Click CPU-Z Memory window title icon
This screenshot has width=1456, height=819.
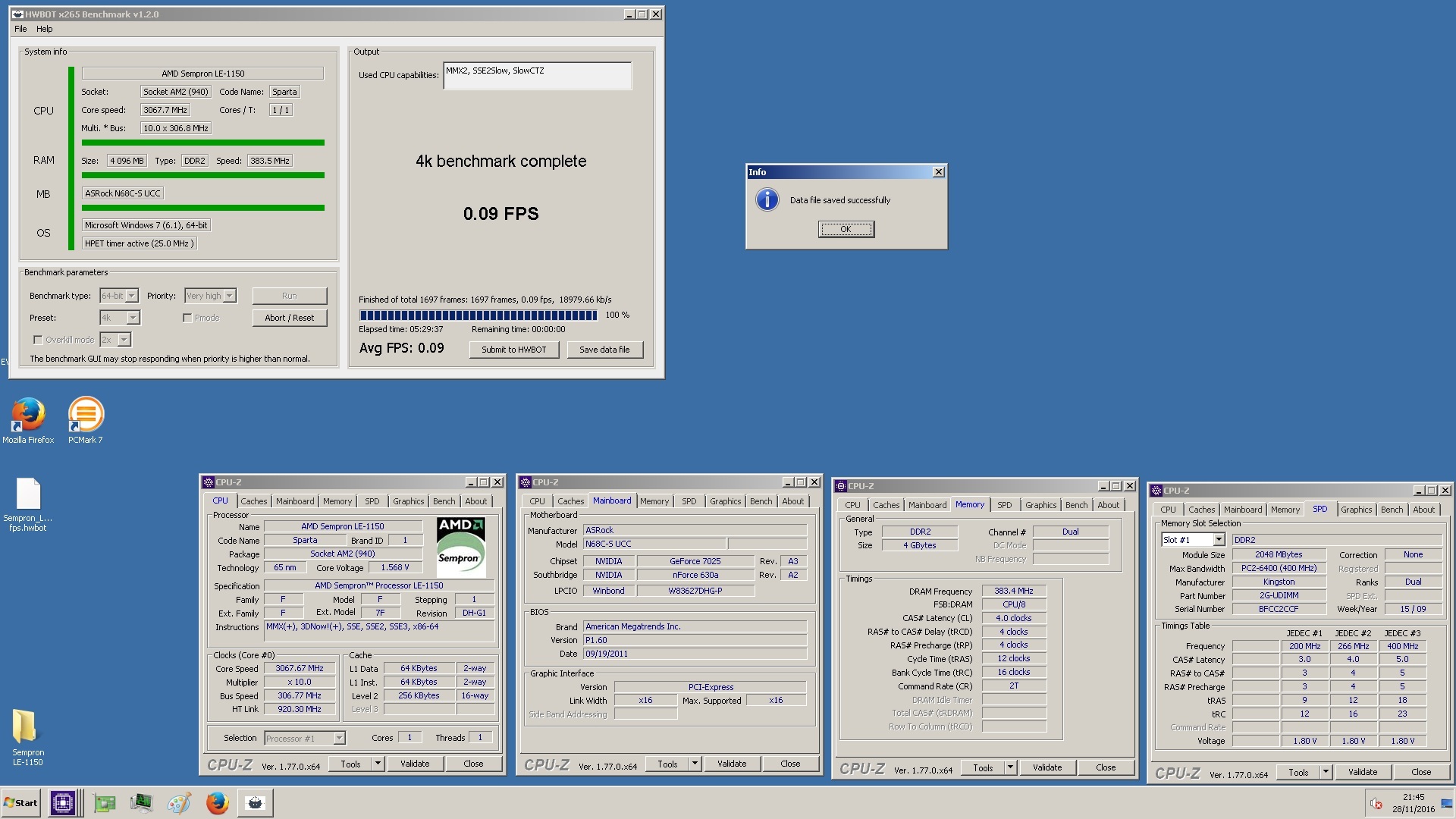click(841, 486)
